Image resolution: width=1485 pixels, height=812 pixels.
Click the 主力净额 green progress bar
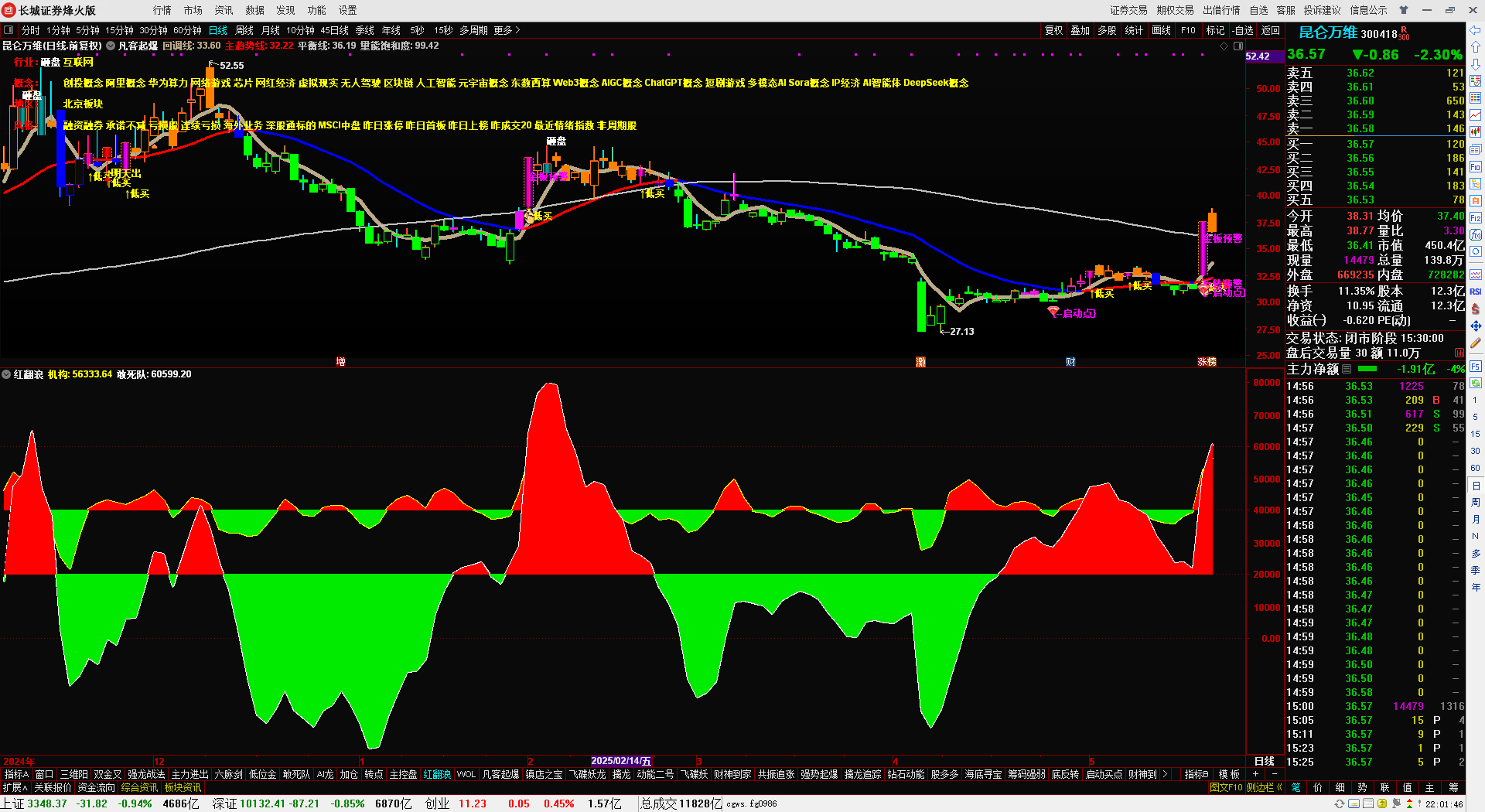[x=1367, y=369]
